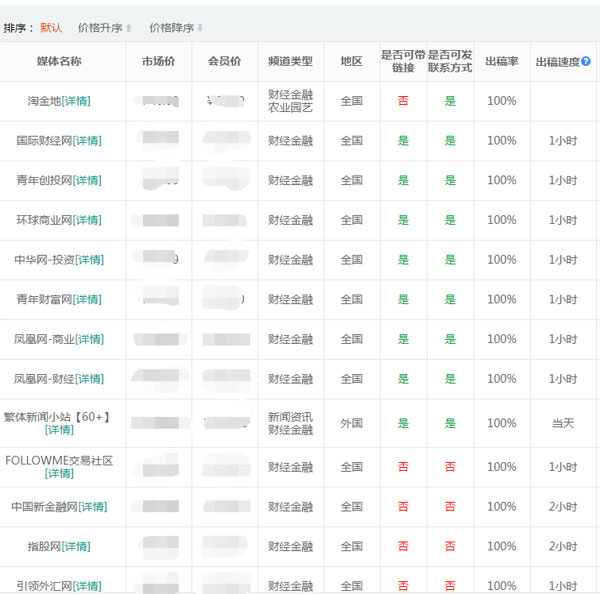Open 详情 link for 指股网
The width and height of the screenshot is (600, 594).
[76, 546]
